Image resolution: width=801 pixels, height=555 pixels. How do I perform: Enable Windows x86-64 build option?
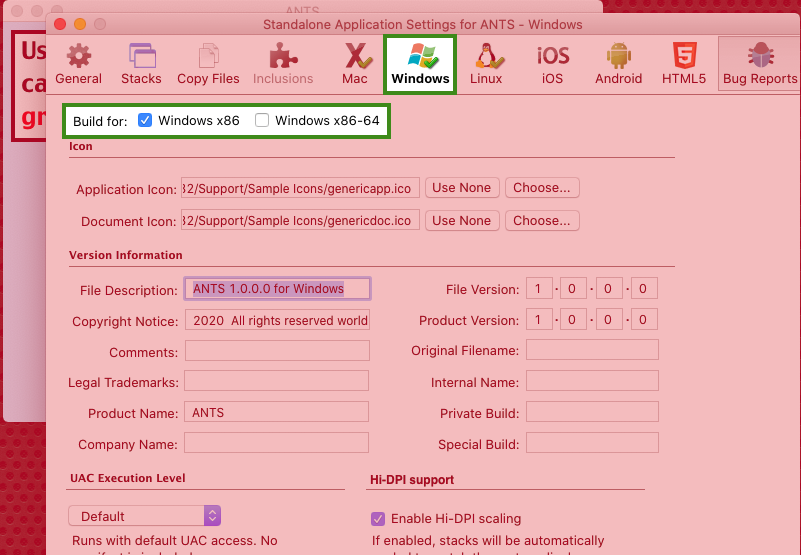262,120
